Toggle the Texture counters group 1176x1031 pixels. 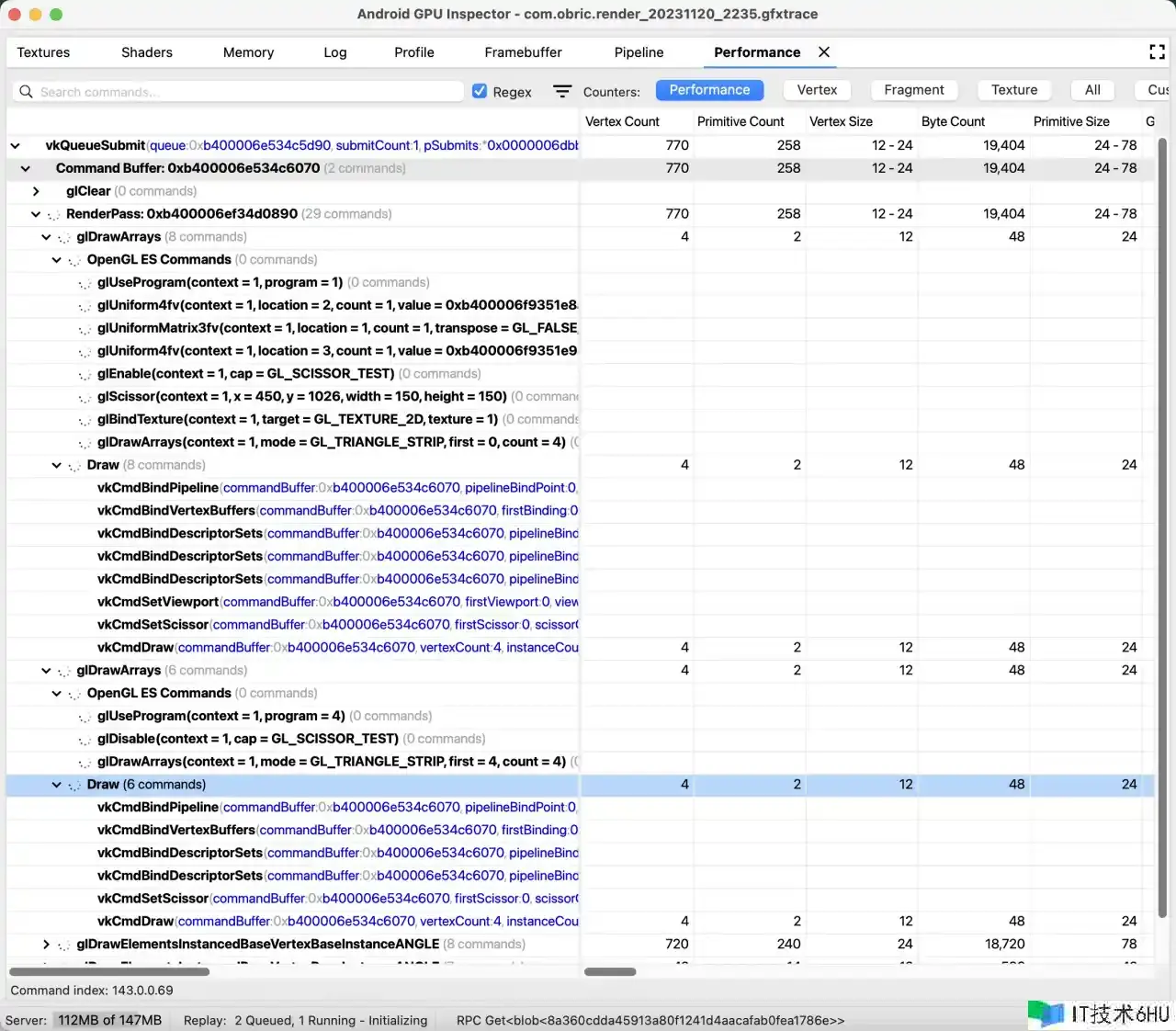pyautogui.click(x=1014, y=90)
